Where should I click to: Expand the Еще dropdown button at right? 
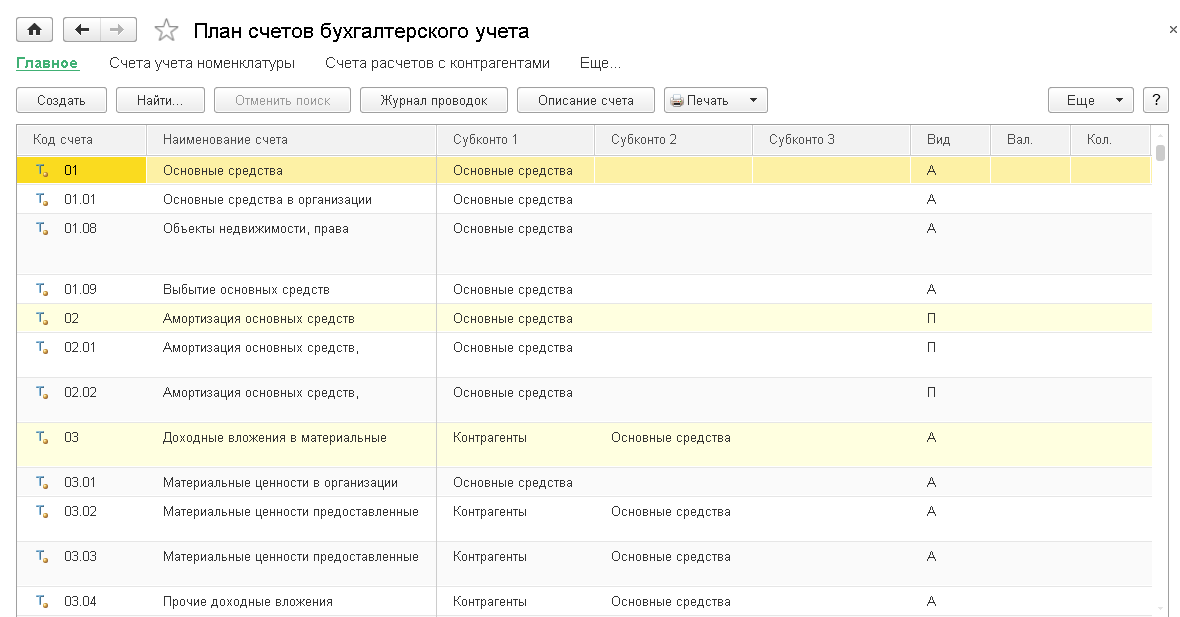1090,100
